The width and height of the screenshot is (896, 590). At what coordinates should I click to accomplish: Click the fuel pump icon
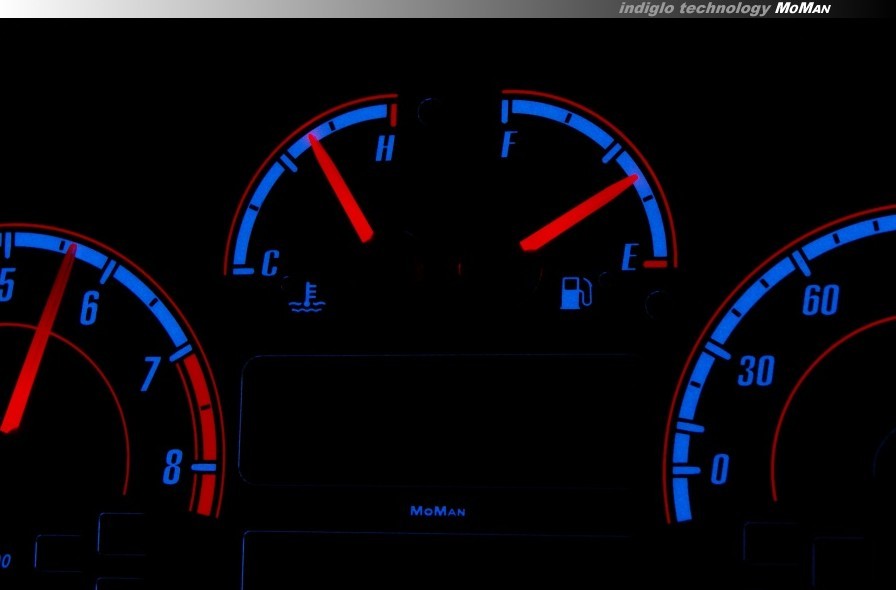pyautogui.click(x=575, y=293)
